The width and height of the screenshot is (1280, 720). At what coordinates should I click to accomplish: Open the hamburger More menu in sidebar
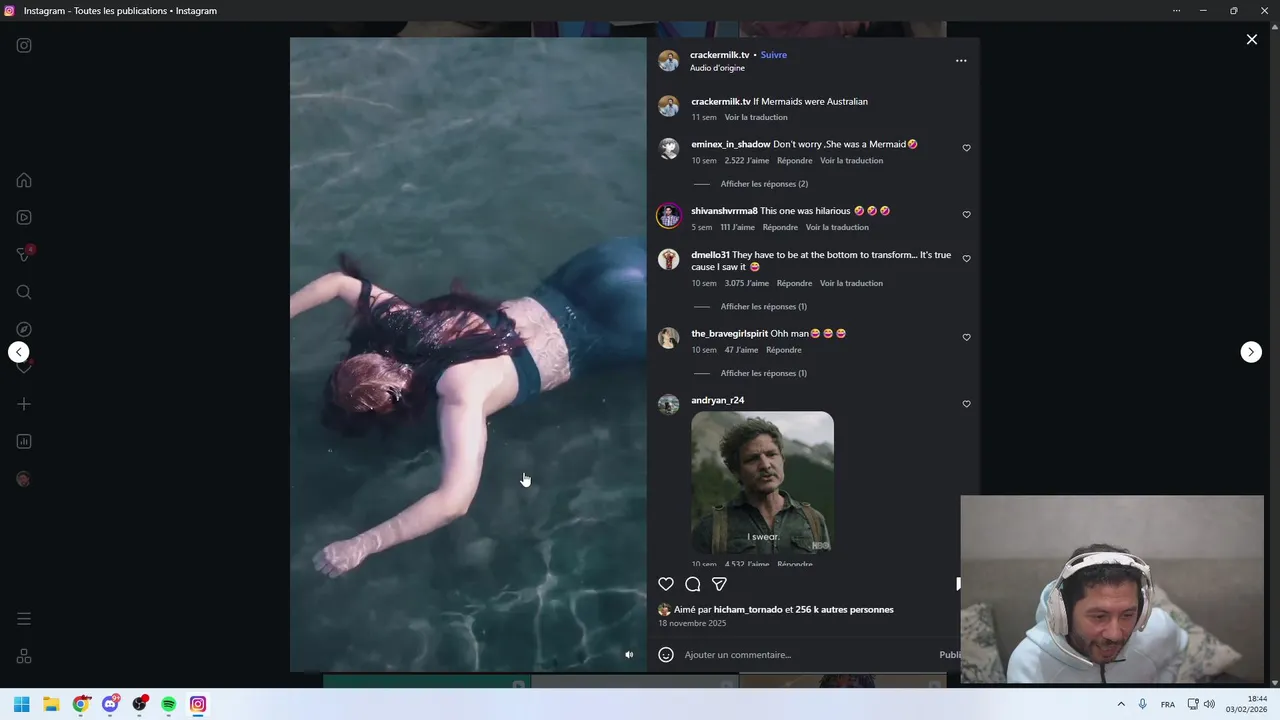click(24, 619)
